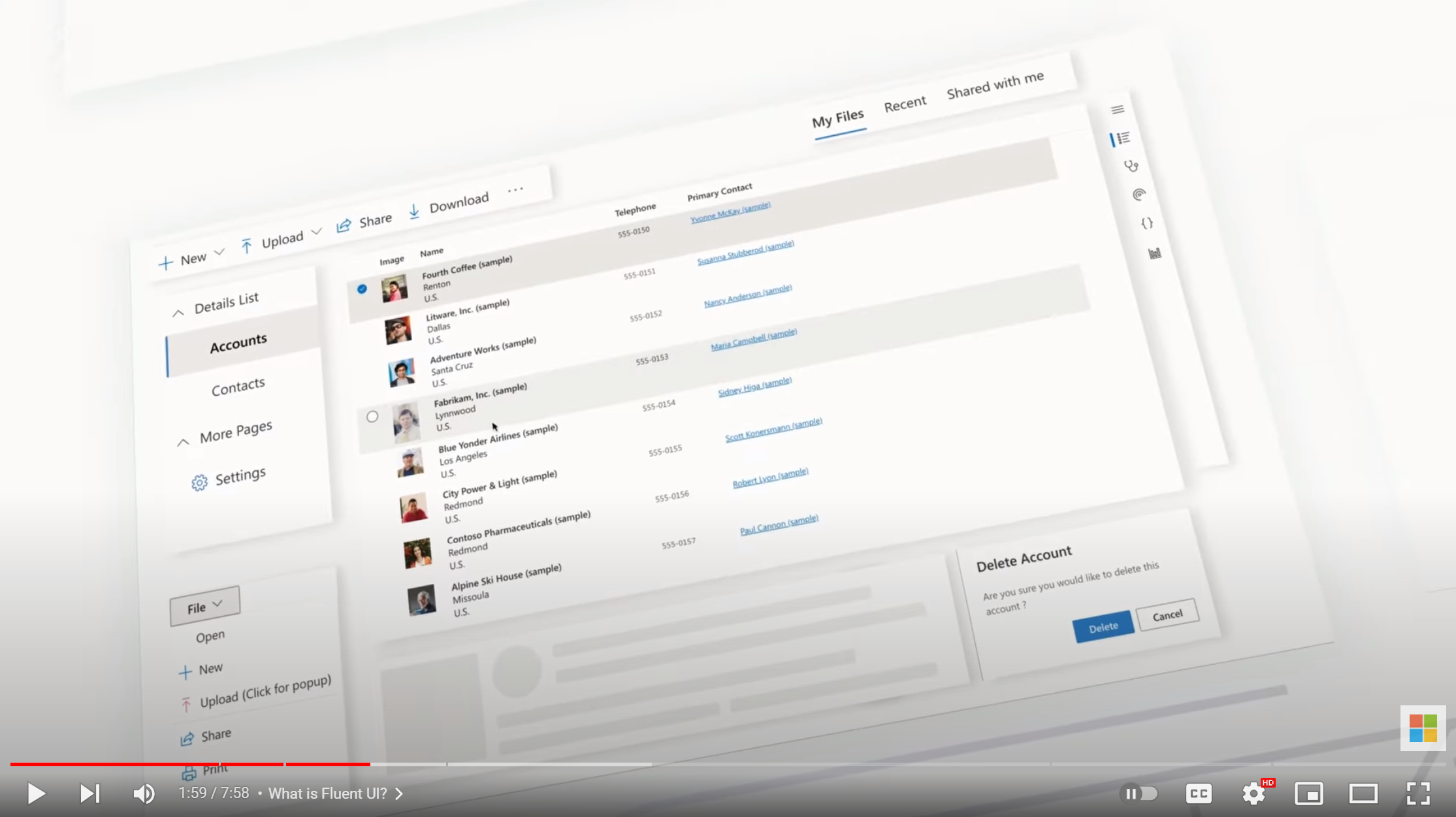The width and height of the screenshot is (1456, 817).
Task: Toggle the autoplay switch
Action: pos(1139,793)
